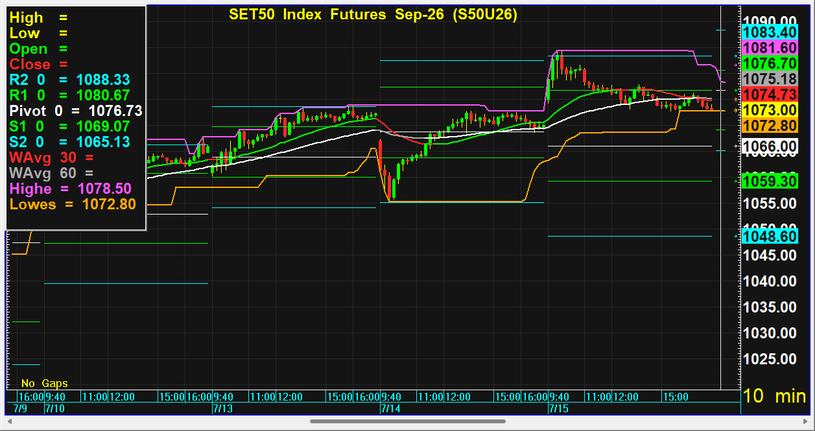Select the 1048.60 cyan price label
This screenshot has height=431, width=815.
[770, 237]
